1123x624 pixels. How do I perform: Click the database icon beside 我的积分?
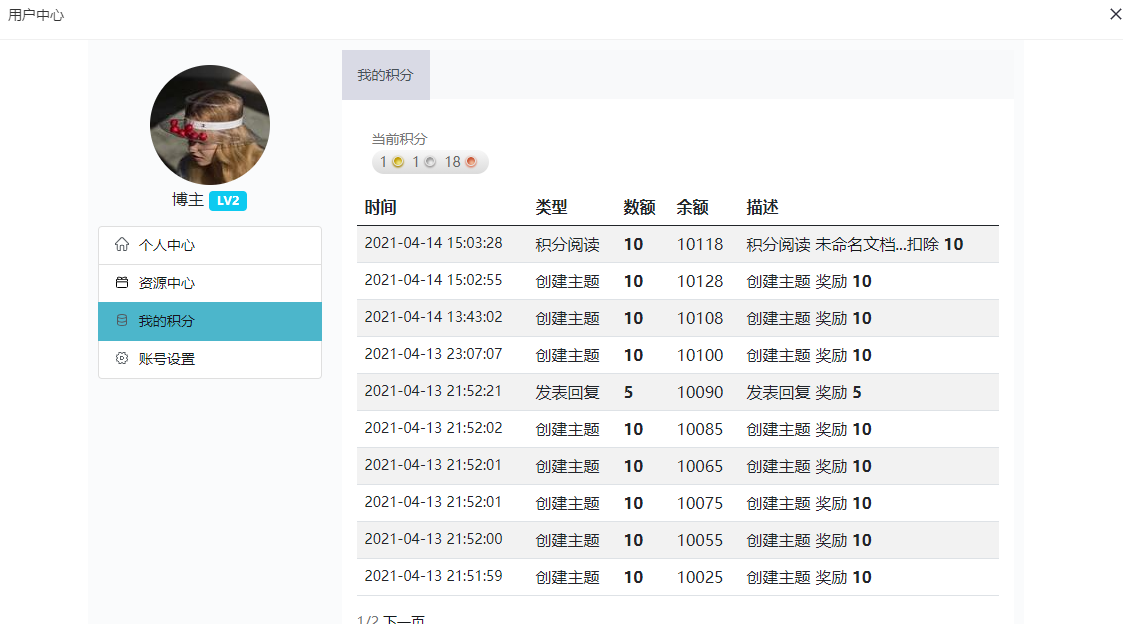(x=122, y=321)
